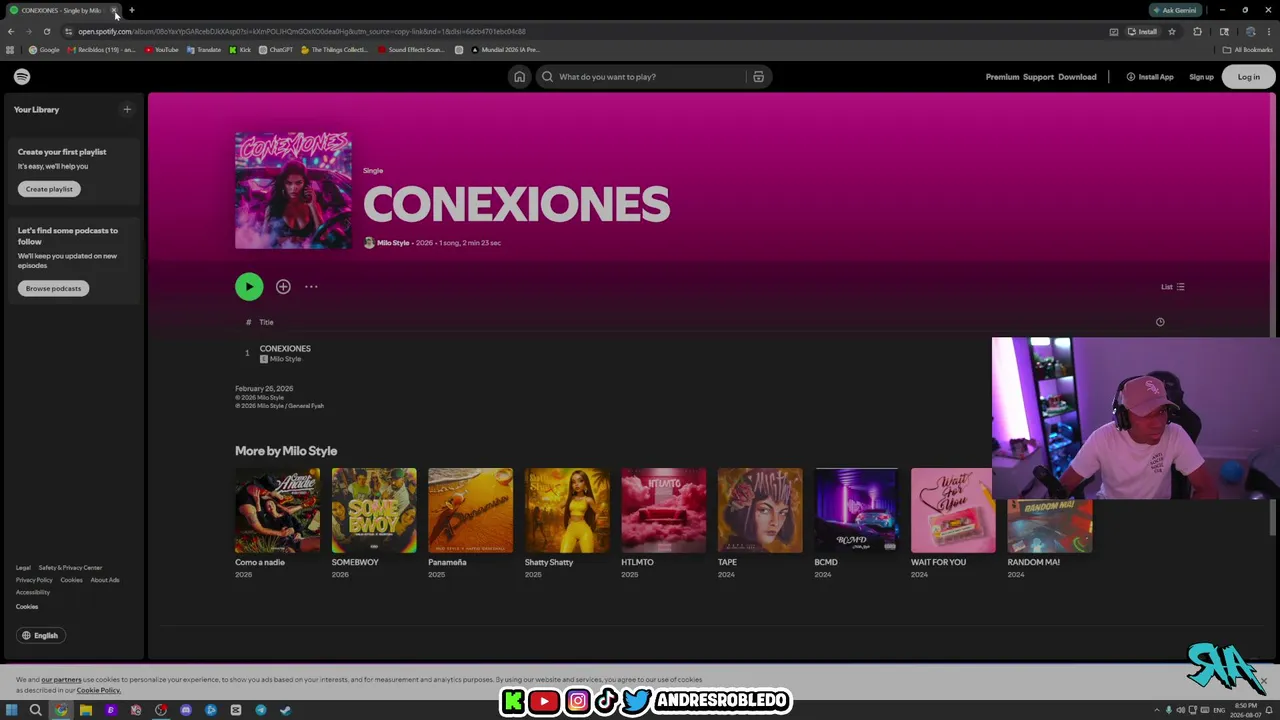The image size is (1280, 720).
Task: Open the Como a nadie album cover
Action: pos(277,510)
